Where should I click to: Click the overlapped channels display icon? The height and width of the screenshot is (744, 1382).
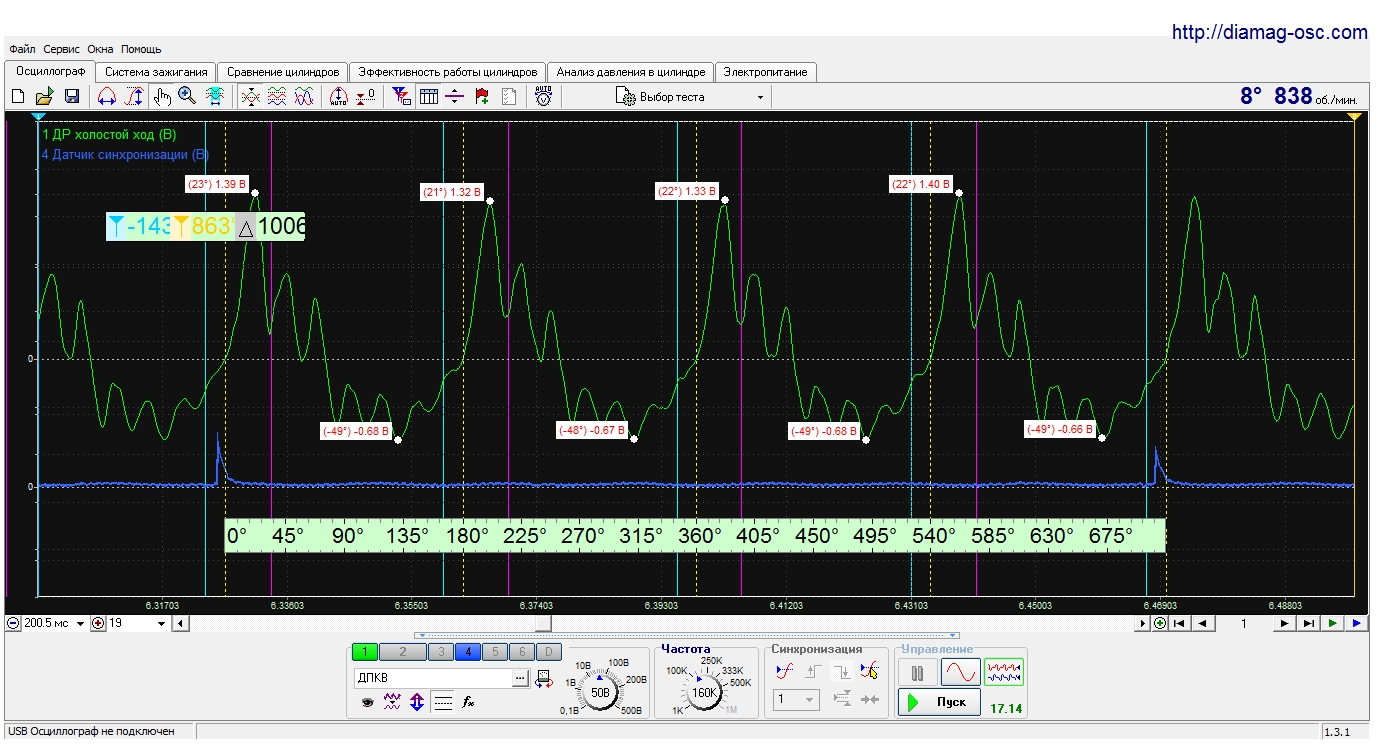[251, 97]
